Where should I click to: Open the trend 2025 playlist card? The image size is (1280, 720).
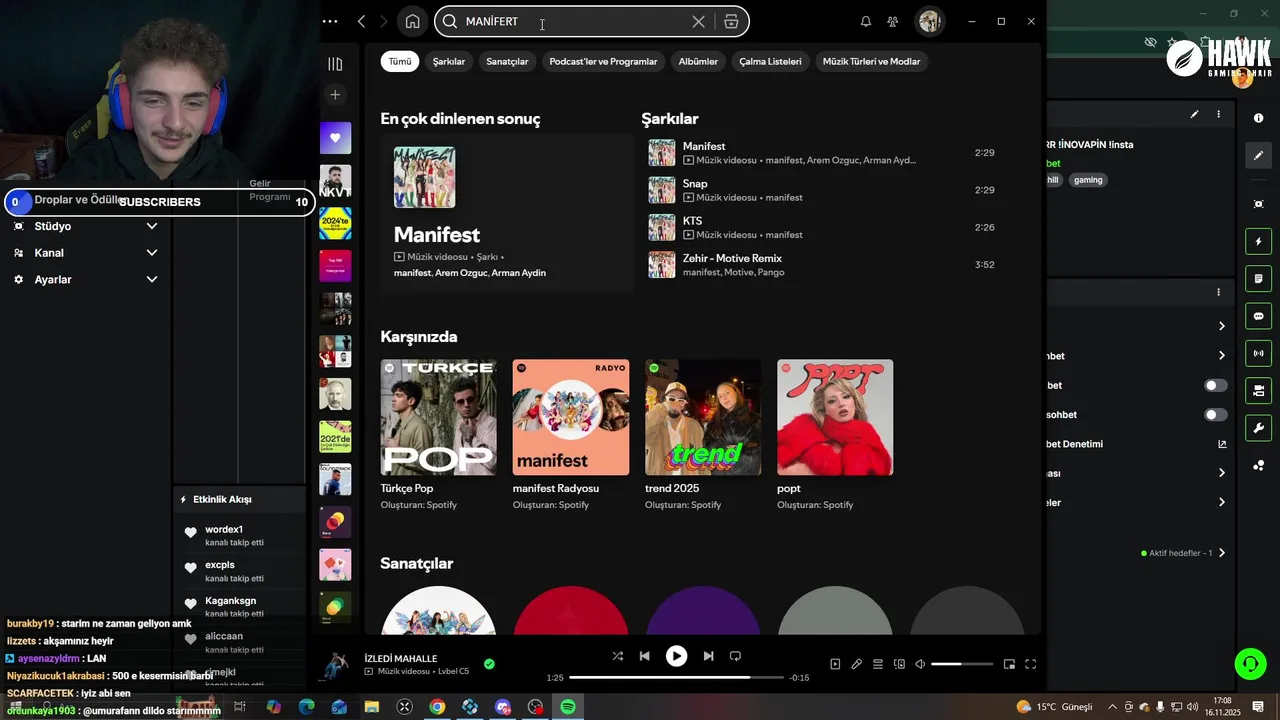pos(703,434)
